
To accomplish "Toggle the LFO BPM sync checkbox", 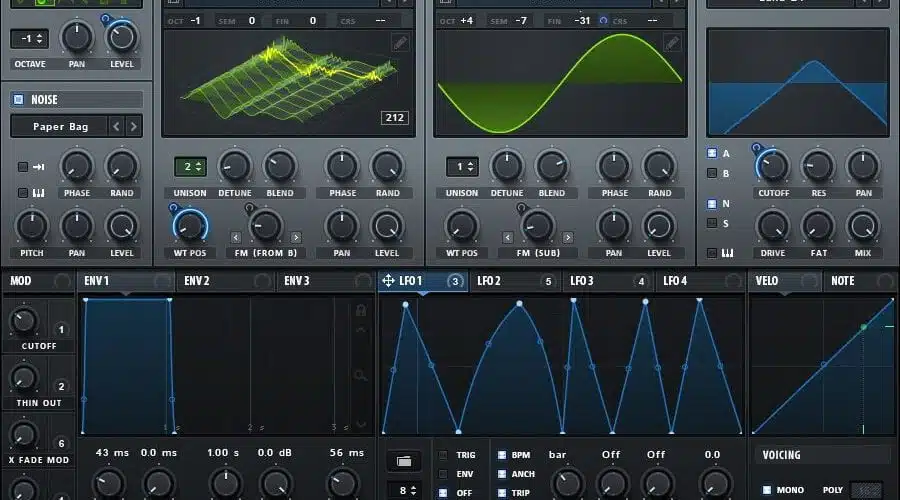I will (502, 455).
